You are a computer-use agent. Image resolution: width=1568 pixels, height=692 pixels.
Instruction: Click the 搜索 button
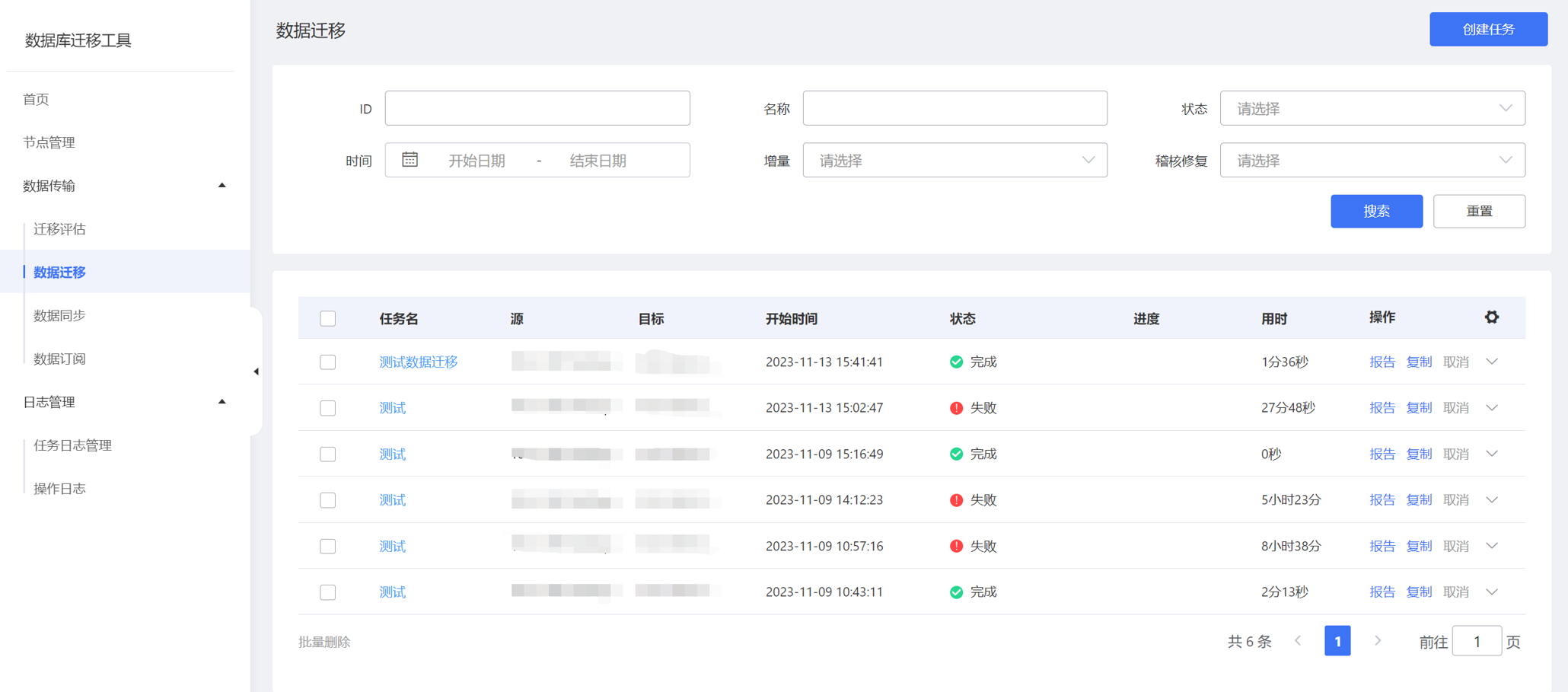[1376, 211]
